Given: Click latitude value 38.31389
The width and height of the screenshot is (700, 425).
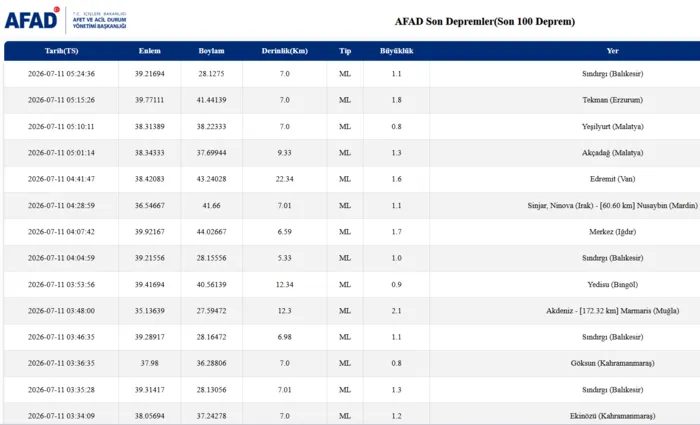Looking at the screenshot, I should coord(150,126).
